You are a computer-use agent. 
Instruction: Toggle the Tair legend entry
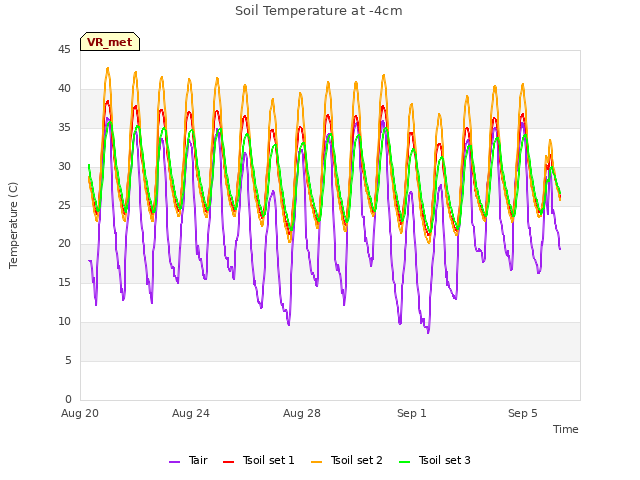tap(188, 460)
